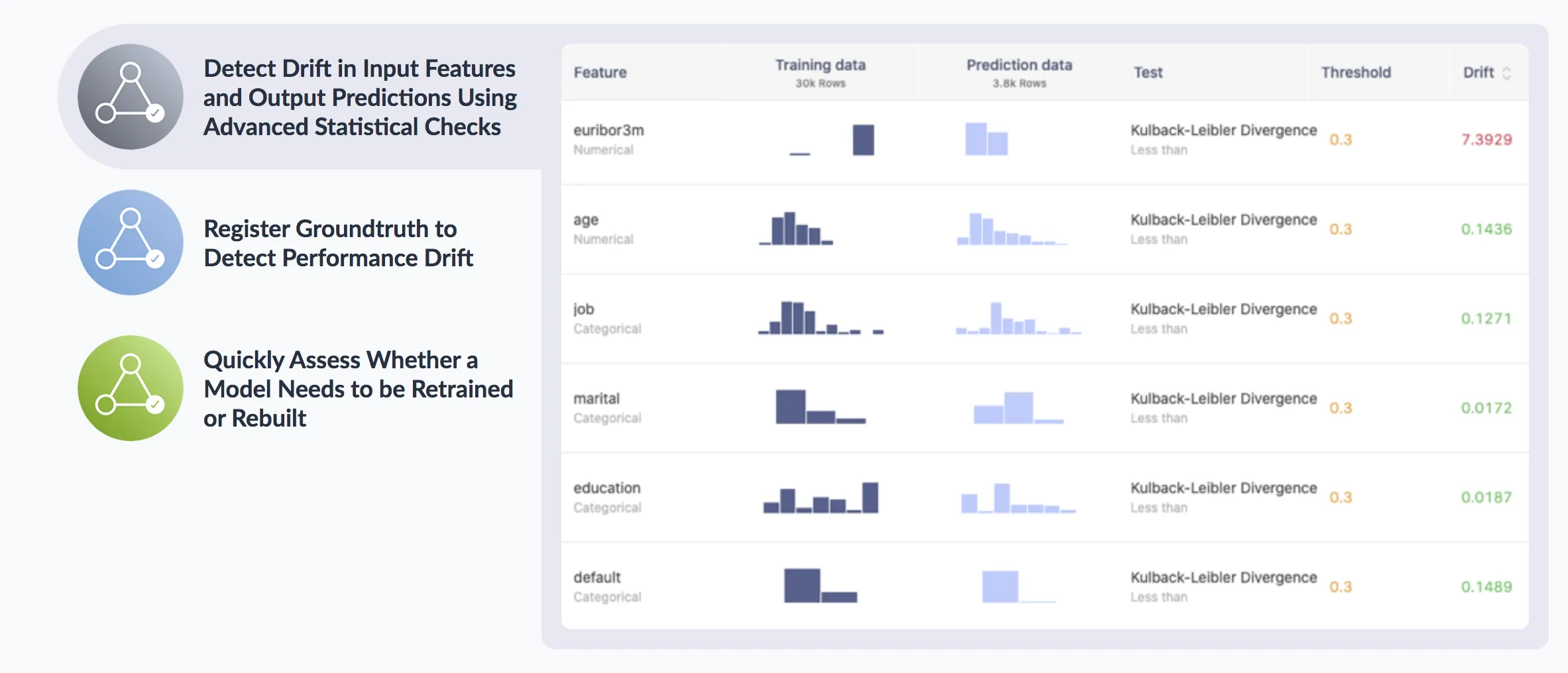The height and width of the screenshot is (673, 1568).
Task: Click the euribor3m training data histogram
Action: pyautogui.click(x=832, y=140)
